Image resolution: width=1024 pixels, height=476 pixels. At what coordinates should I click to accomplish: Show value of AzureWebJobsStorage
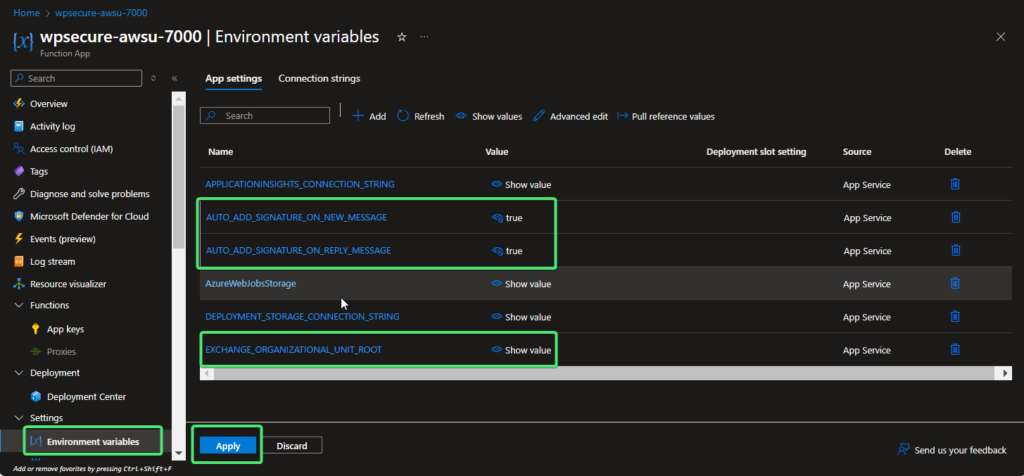coord(521,284)
